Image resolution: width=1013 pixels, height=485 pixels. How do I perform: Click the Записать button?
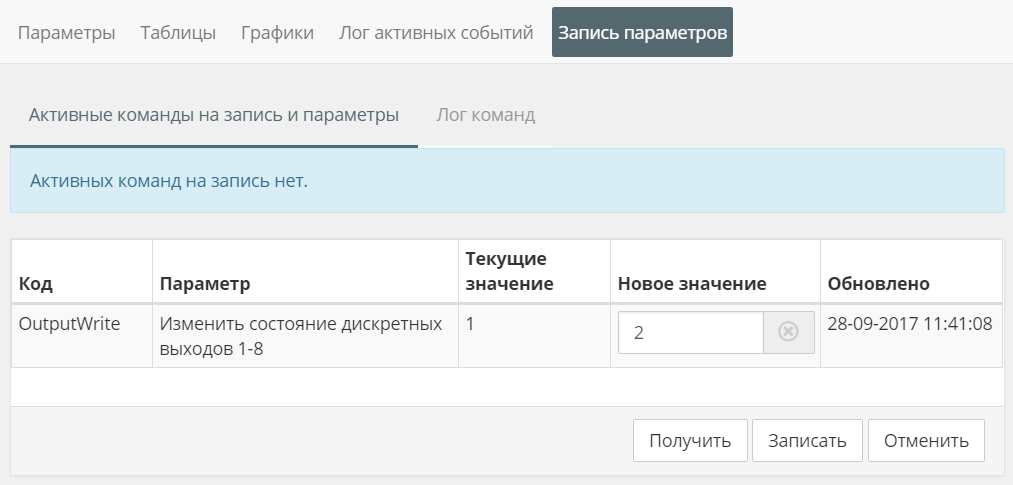(807, 441)
